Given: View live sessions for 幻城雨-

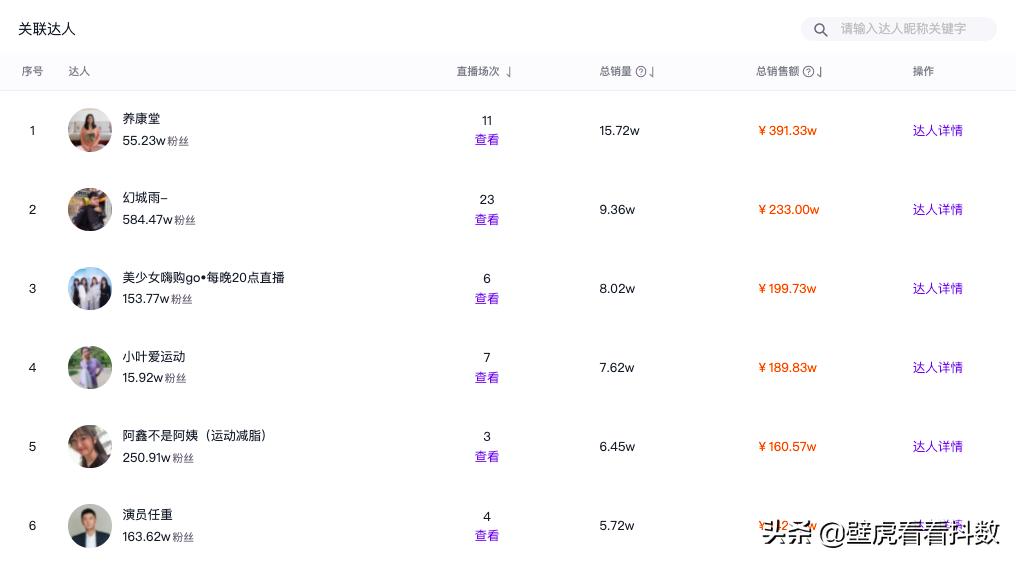Looking at the screenshot, I should pyautogui.click(x=487, y=220).
